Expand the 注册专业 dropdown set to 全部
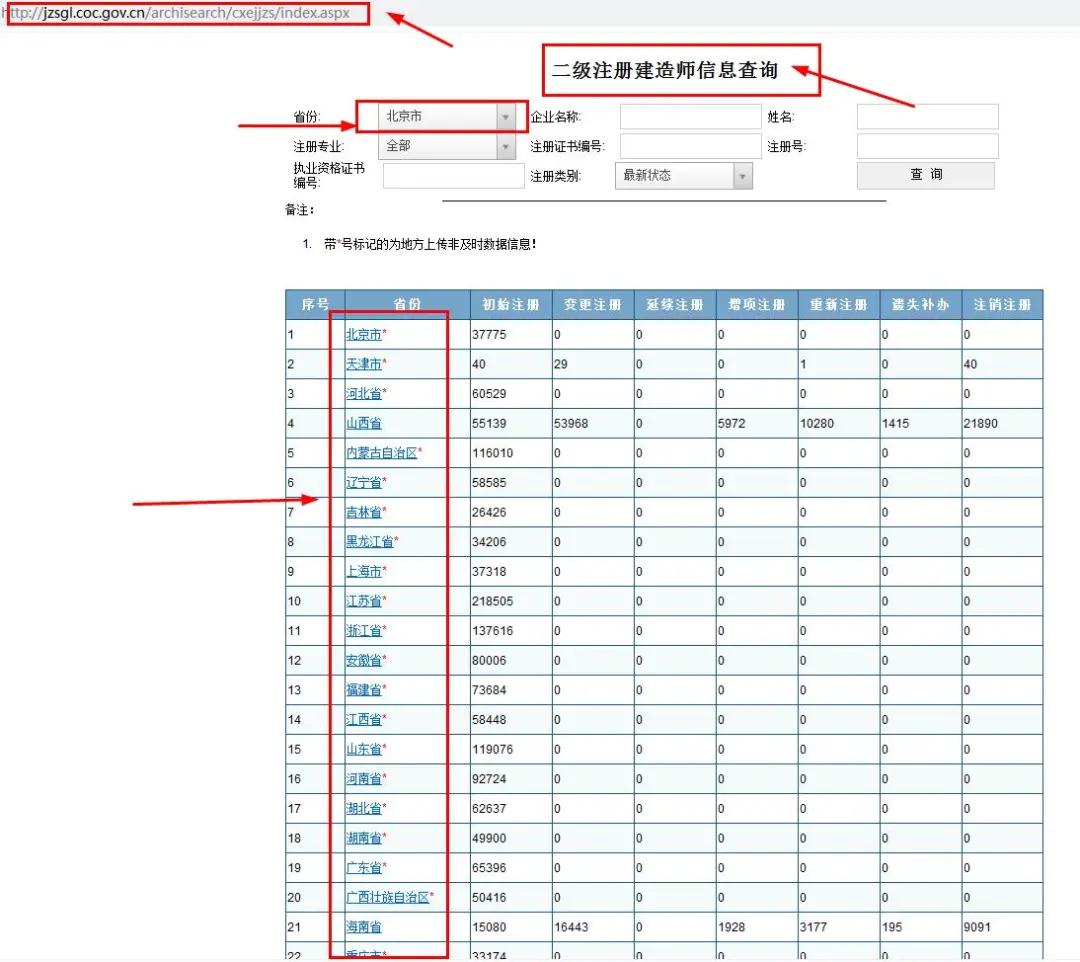This screenshot has width=1080, height=962. 446,146
